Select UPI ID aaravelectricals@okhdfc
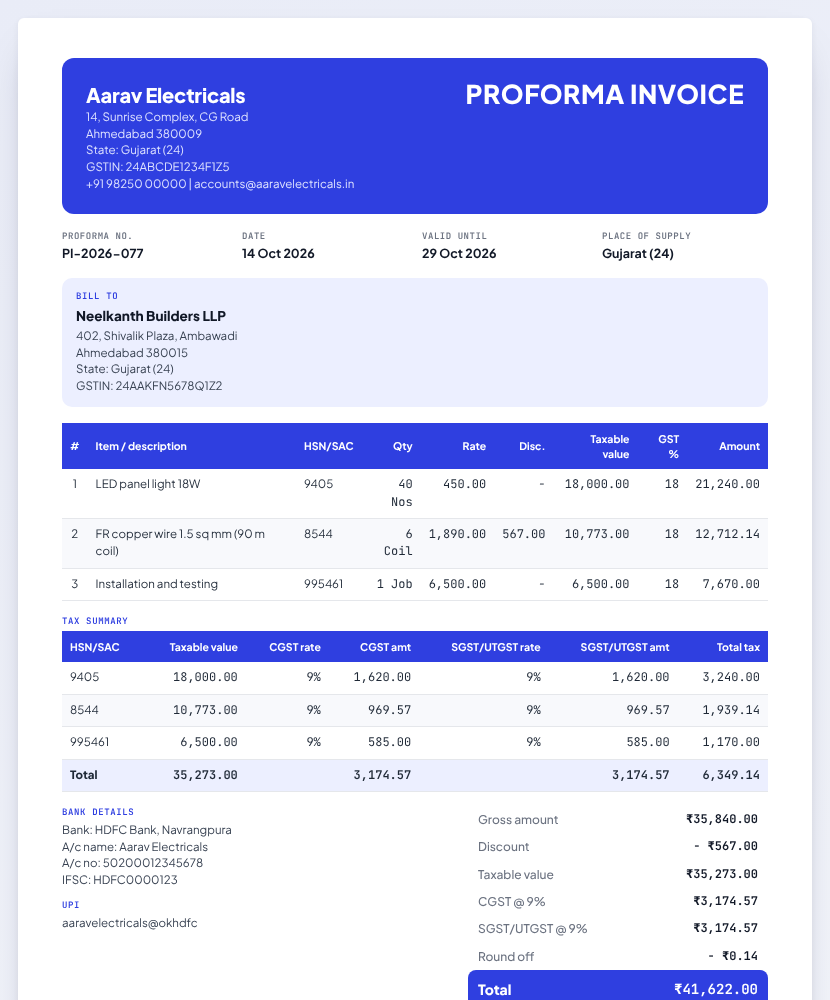The height and width of the screenshot is (1000, 830). (x=130, y=923)
